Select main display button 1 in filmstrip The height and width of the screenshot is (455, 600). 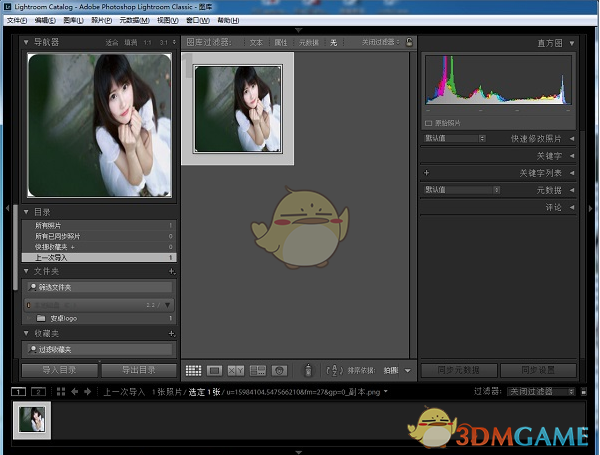point(18,391)
